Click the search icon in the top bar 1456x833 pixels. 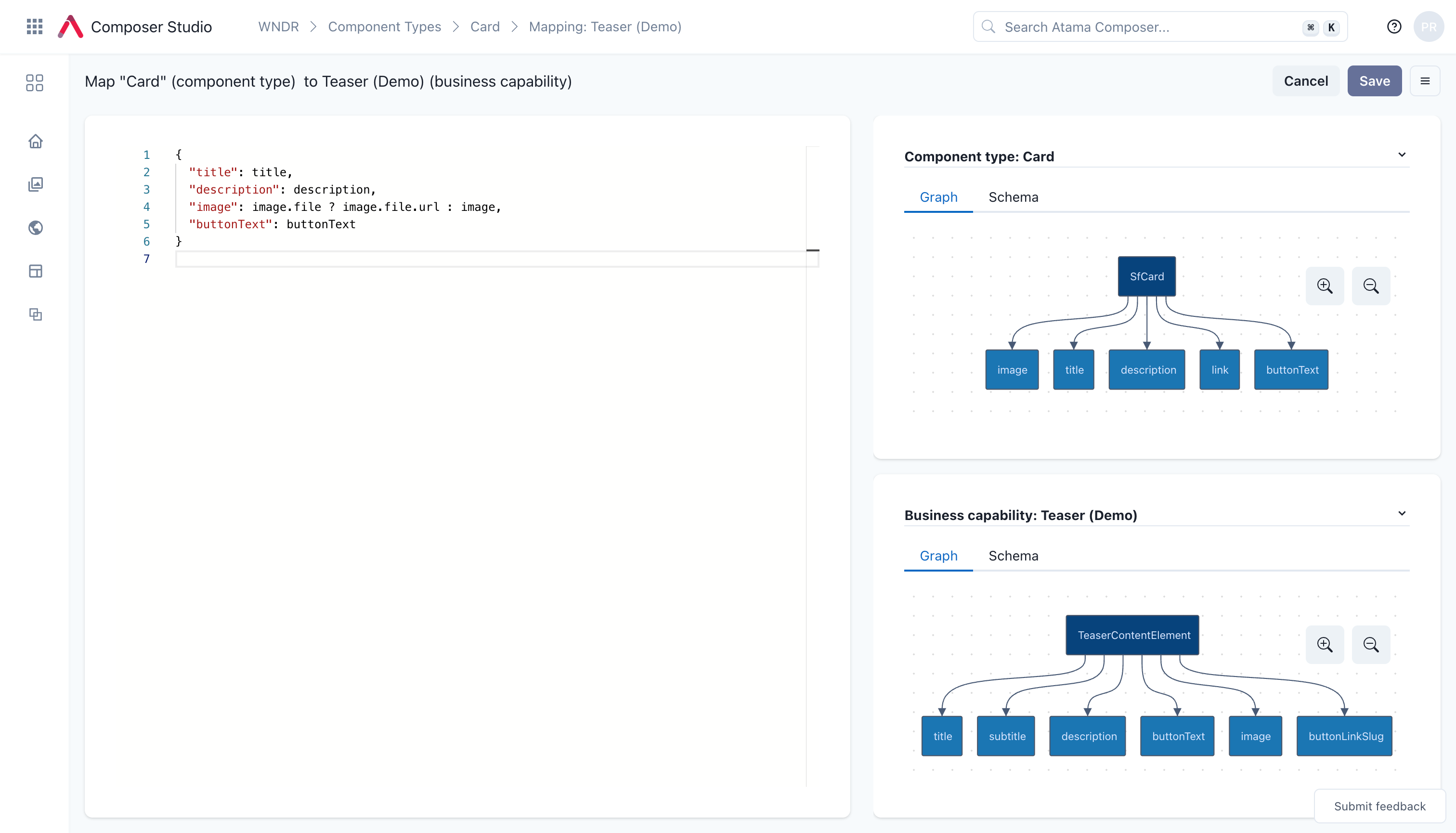(x=989, y=27)
